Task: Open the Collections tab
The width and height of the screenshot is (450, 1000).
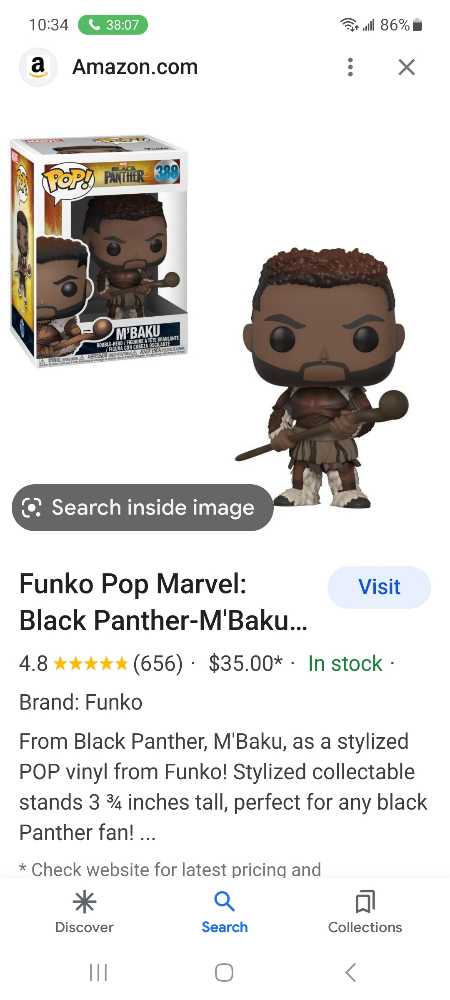Action: (365, 913)
